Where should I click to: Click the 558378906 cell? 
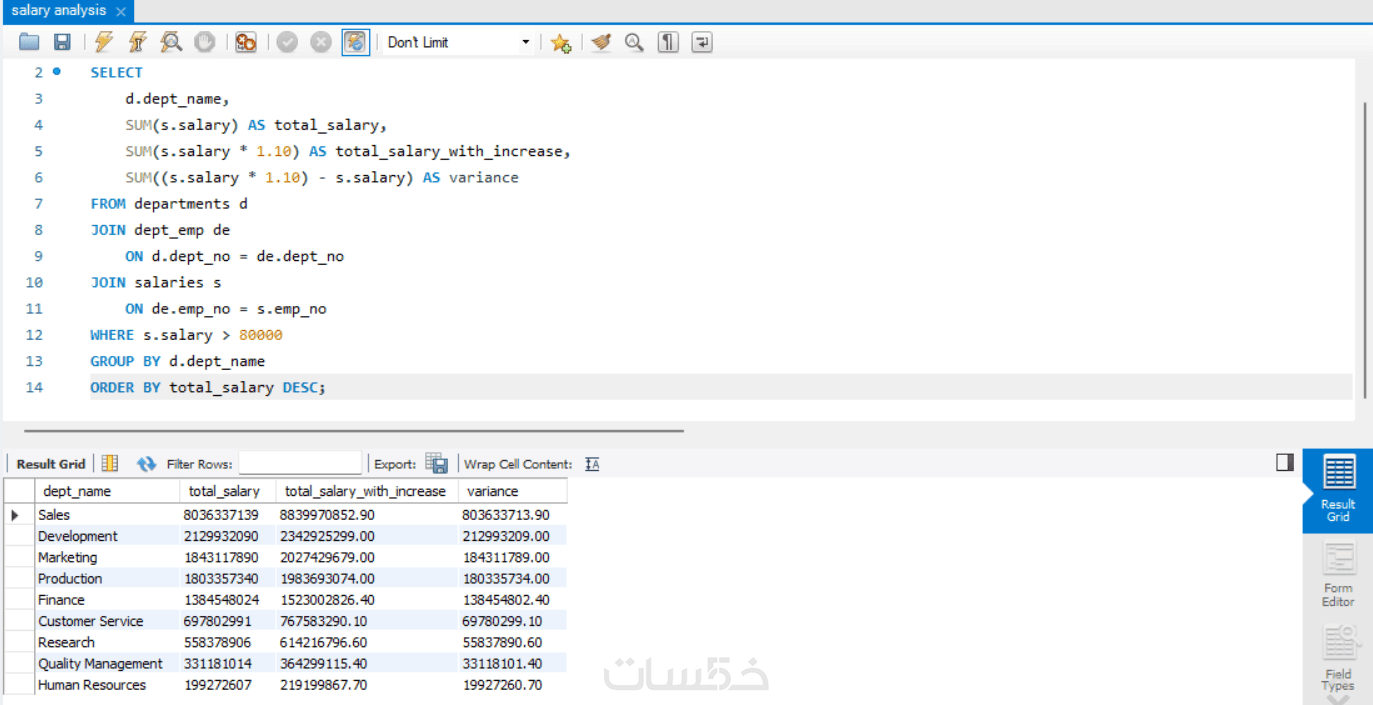pyautogui.click(x=226, y=642)
